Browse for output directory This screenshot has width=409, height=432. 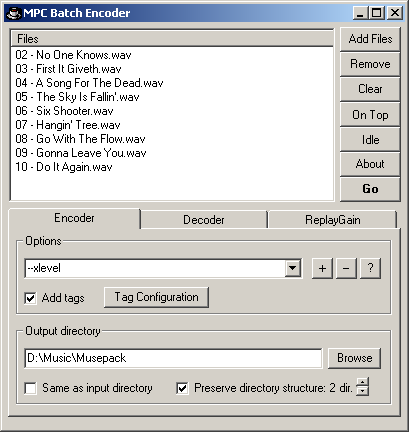(354, 358)
